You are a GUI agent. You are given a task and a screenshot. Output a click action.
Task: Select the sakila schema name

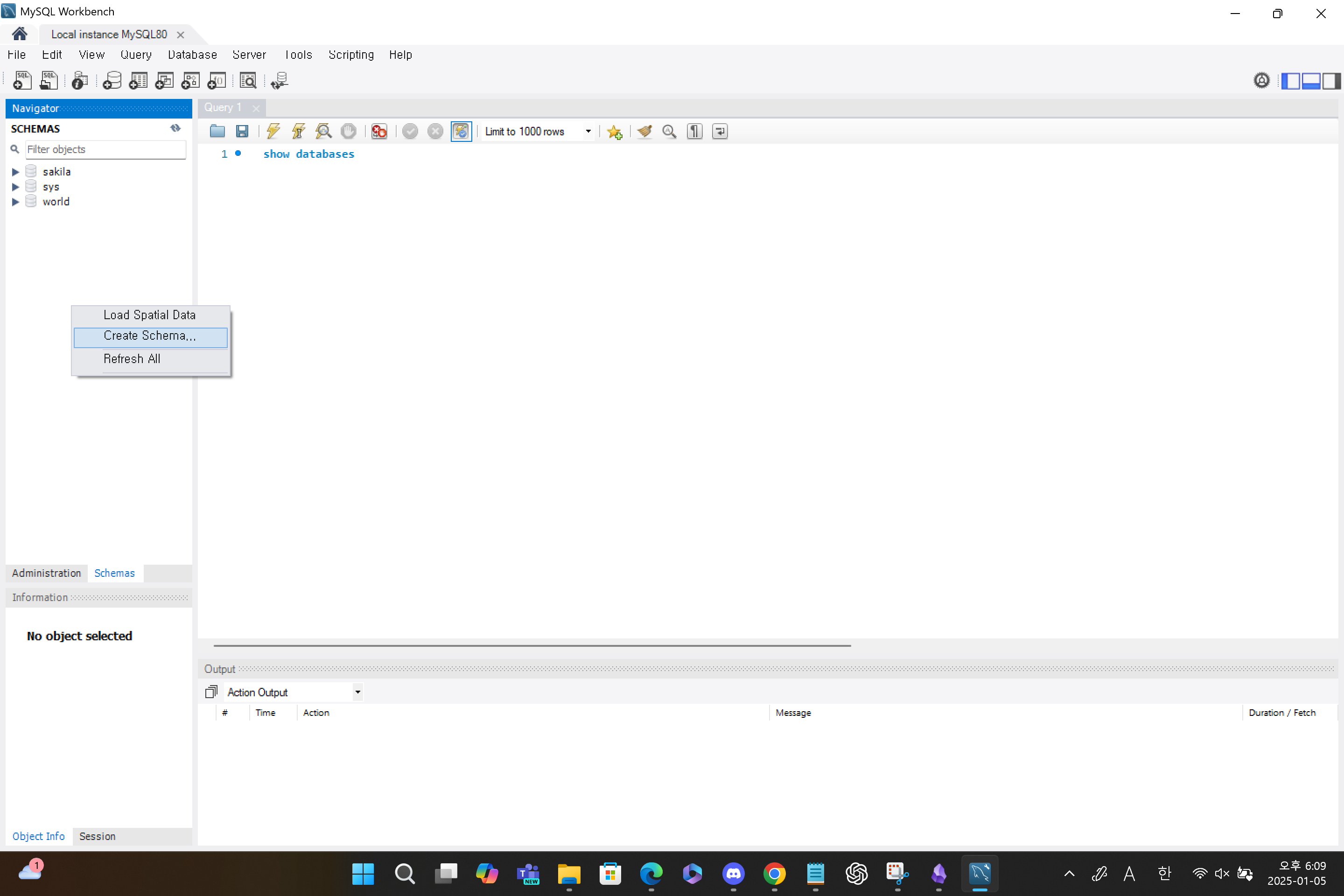(56, 171)
